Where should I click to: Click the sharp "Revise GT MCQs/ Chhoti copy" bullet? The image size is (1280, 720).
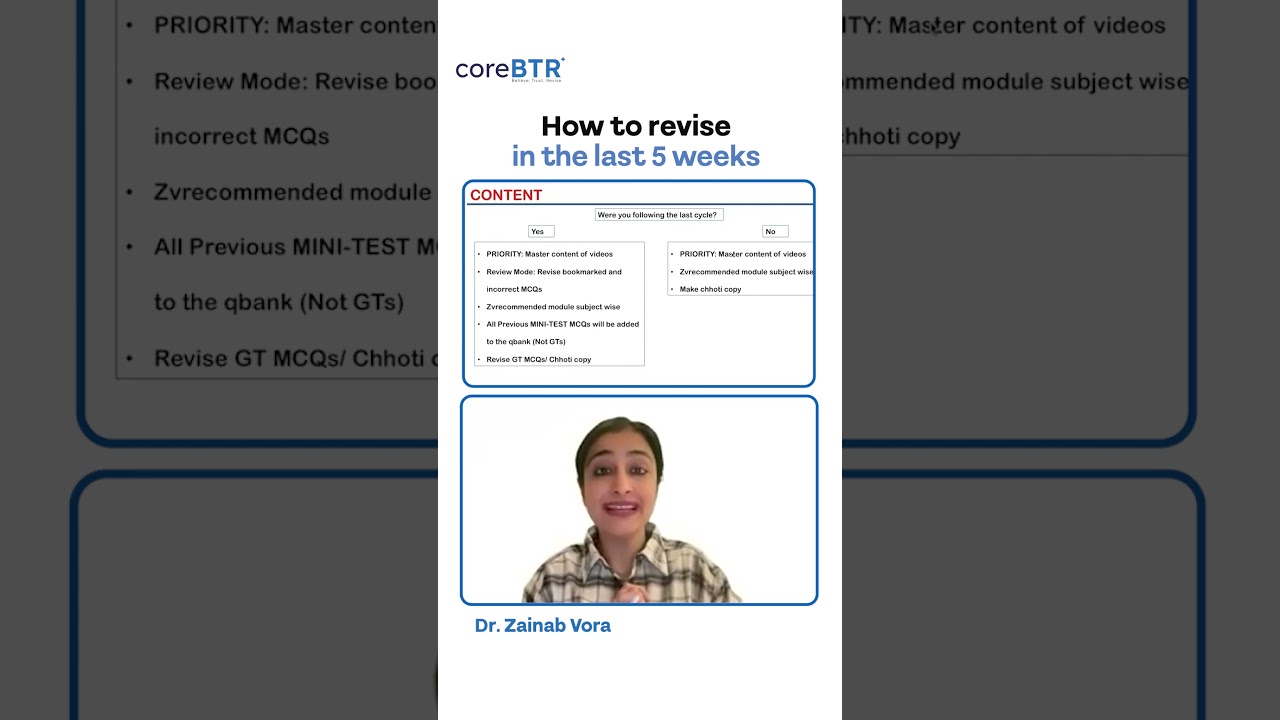pos(539,360)
